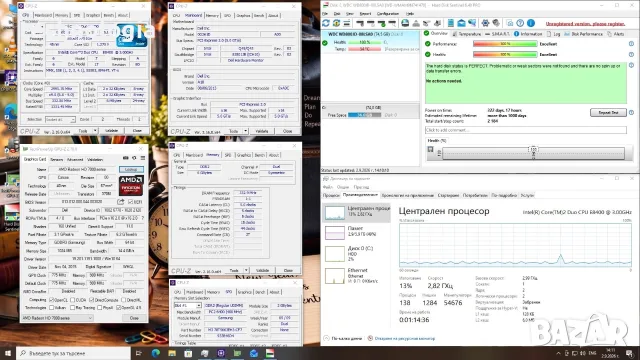Open the Configuration menu in Hard Disk Sentinel
Image resolution: width=640 pixels, height=360 pixels.
(388, 13)
